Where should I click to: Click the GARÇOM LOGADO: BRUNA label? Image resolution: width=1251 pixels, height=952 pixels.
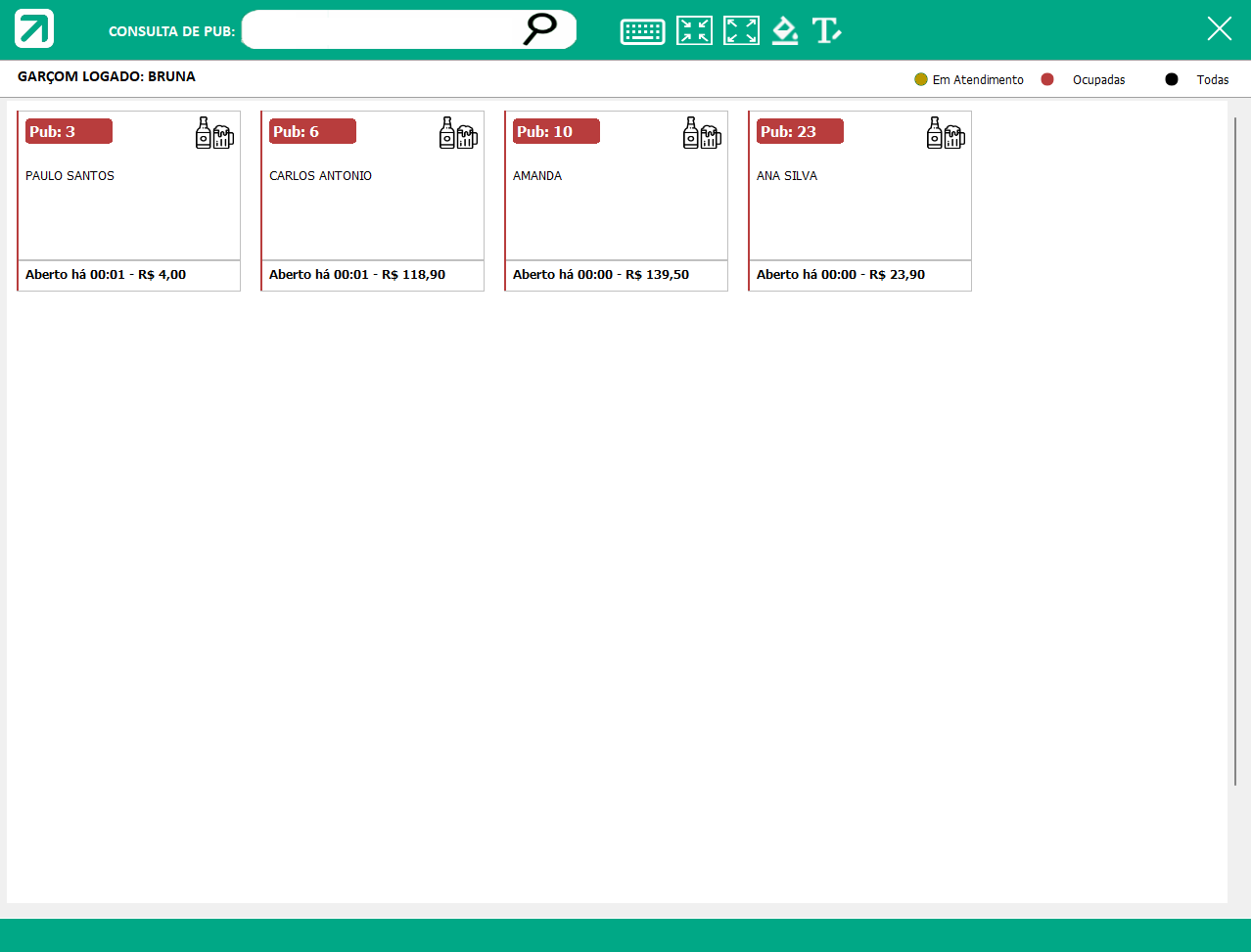[107, 76]
